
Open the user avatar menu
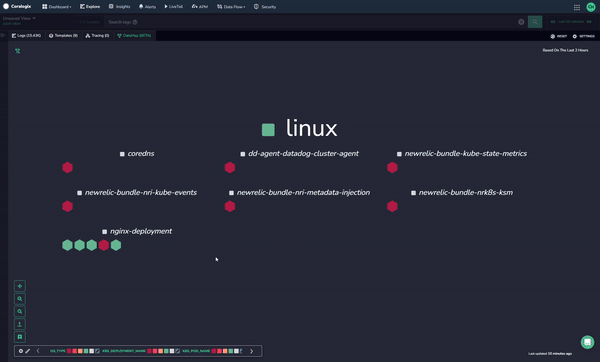pos(591,7)
